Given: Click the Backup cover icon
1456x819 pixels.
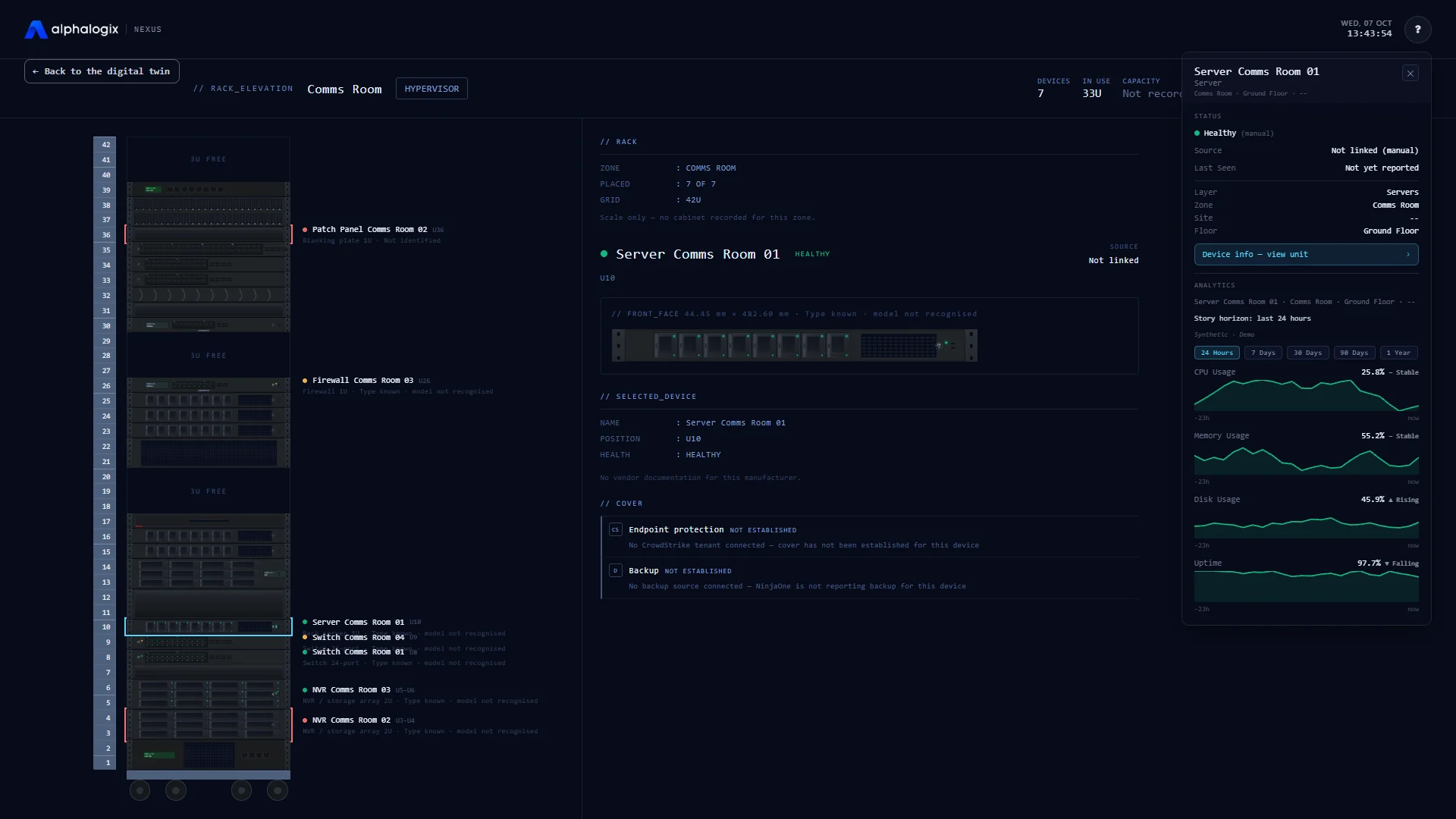Looking at the screenshot, I should point(615,571).
